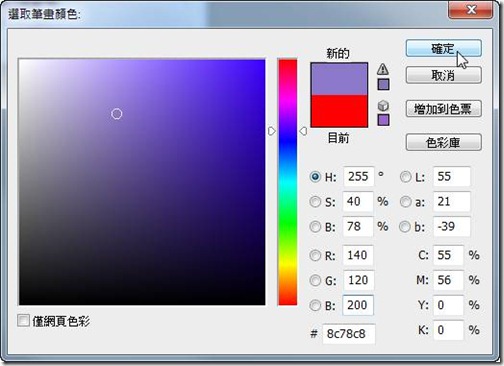Click the hue slider's right arrow handle
The height and width of the screenshot is (366, 504).
(x=303, y=131)
